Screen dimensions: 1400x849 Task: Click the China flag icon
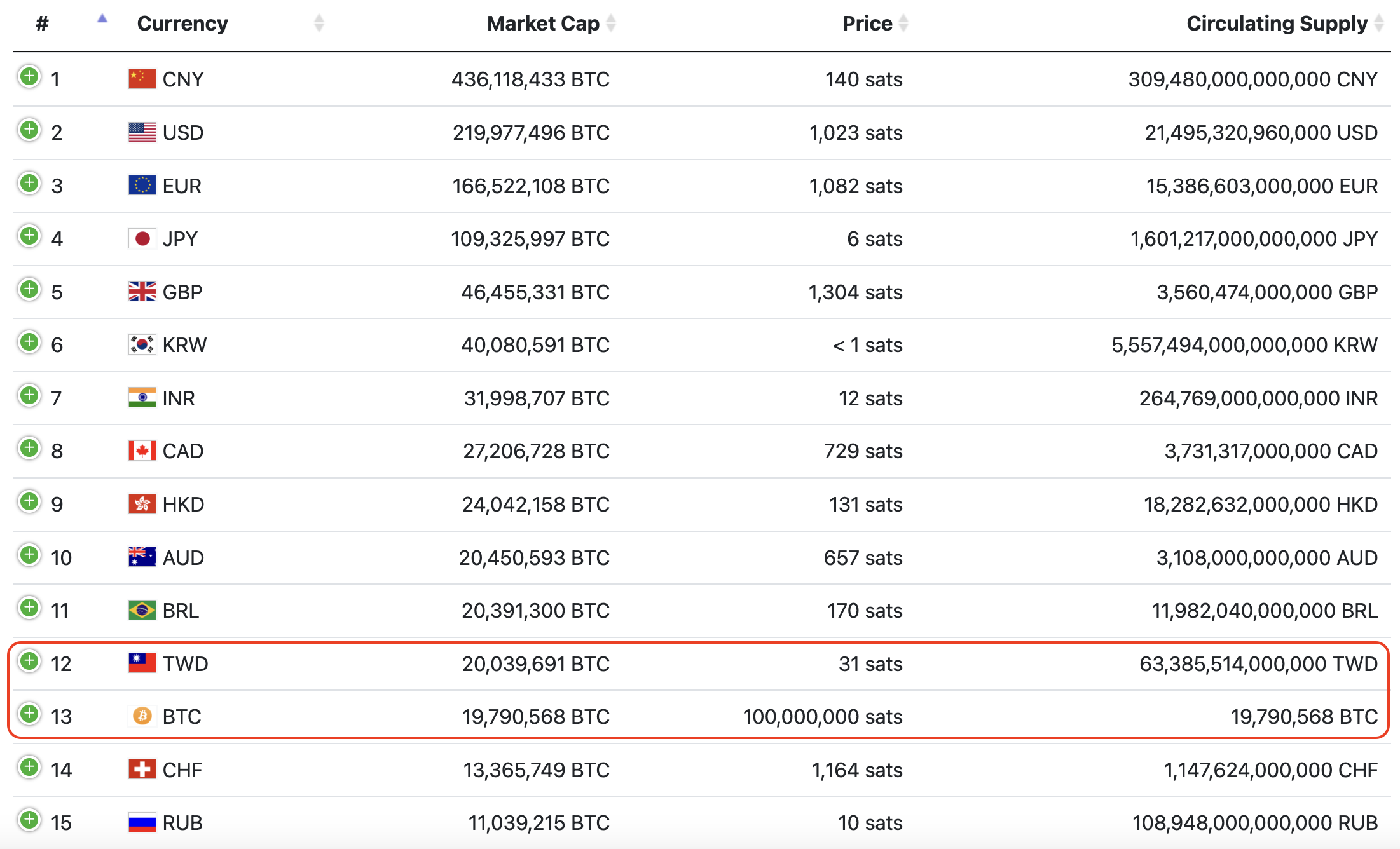tap(142, 79)
